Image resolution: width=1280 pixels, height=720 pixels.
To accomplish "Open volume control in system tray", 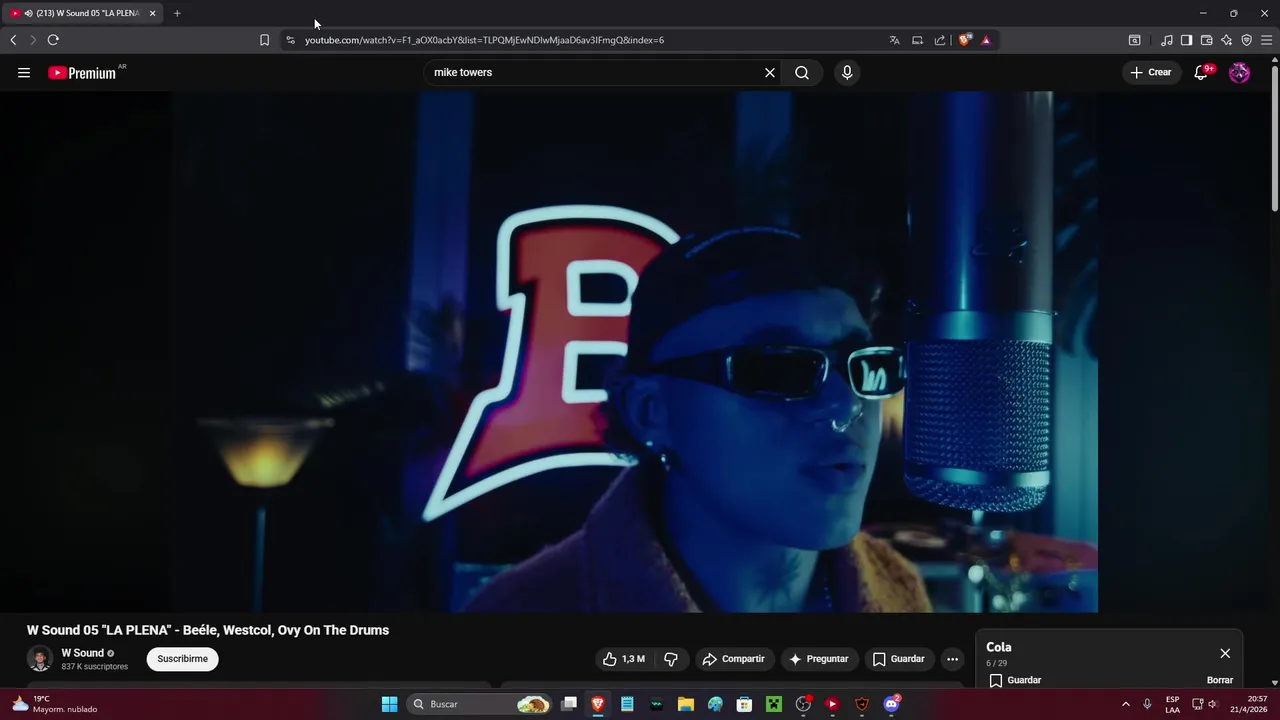I will tap(1213, 704).
